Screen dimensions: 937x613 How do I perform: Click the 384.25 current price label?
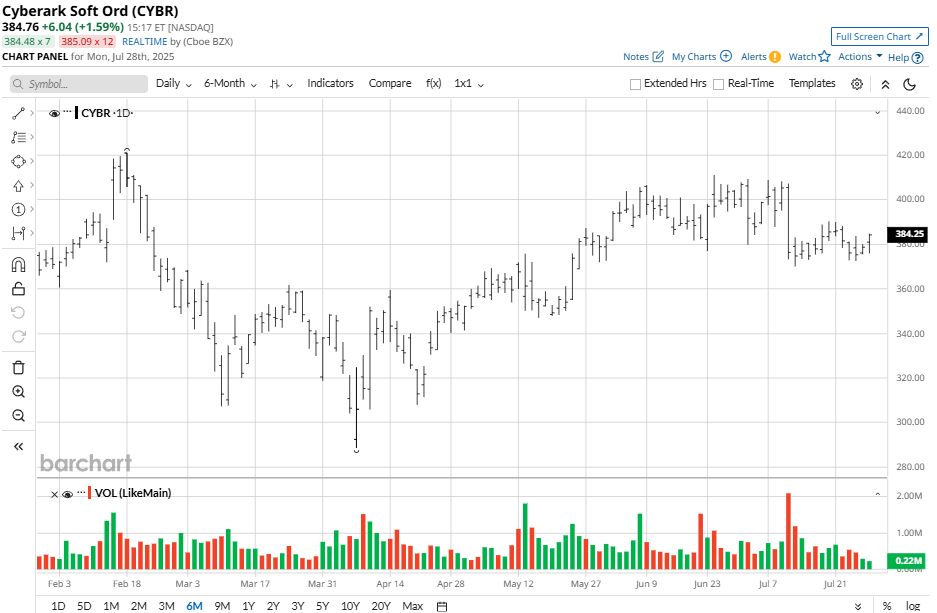tap(908, 234)
